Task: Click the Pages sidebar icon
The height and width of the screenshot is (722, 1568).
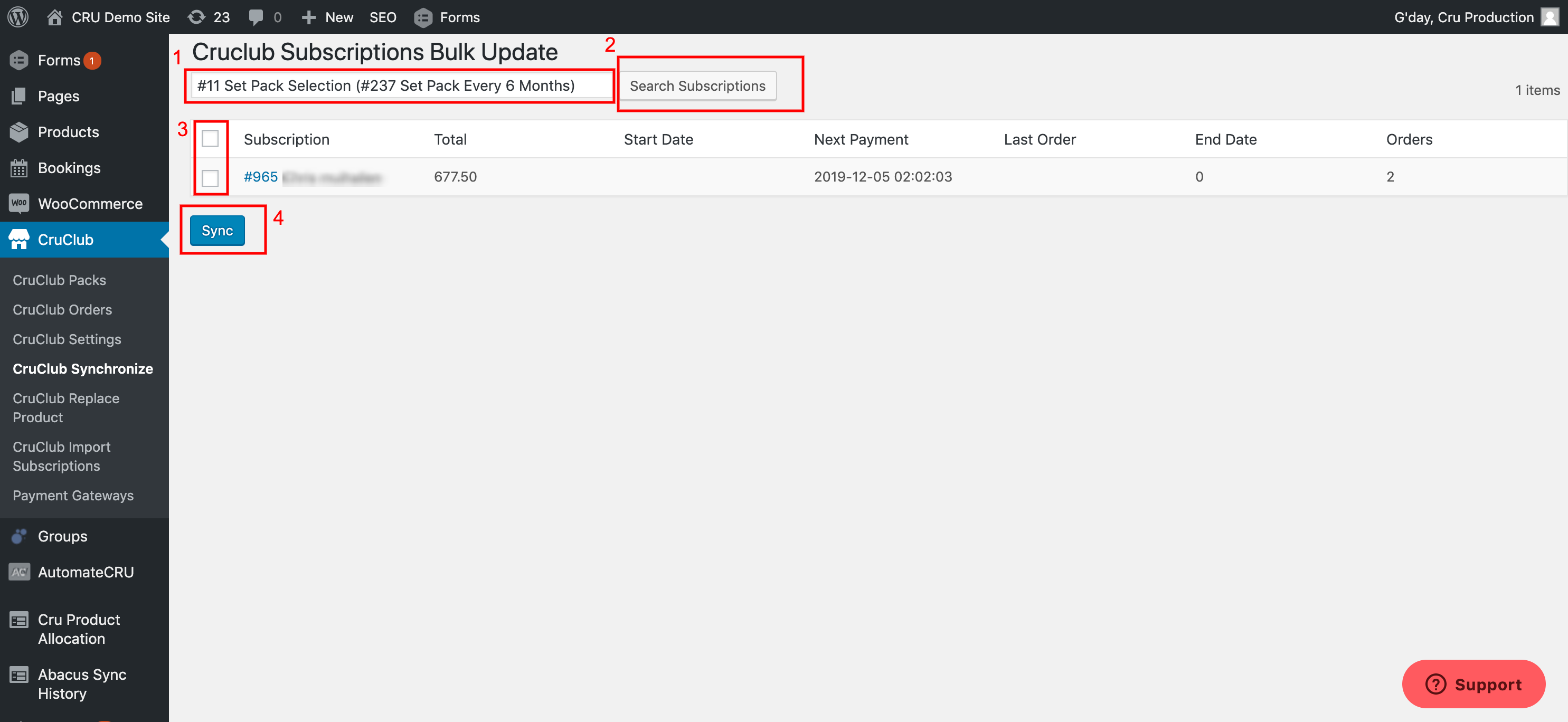Action: [19, 96]
